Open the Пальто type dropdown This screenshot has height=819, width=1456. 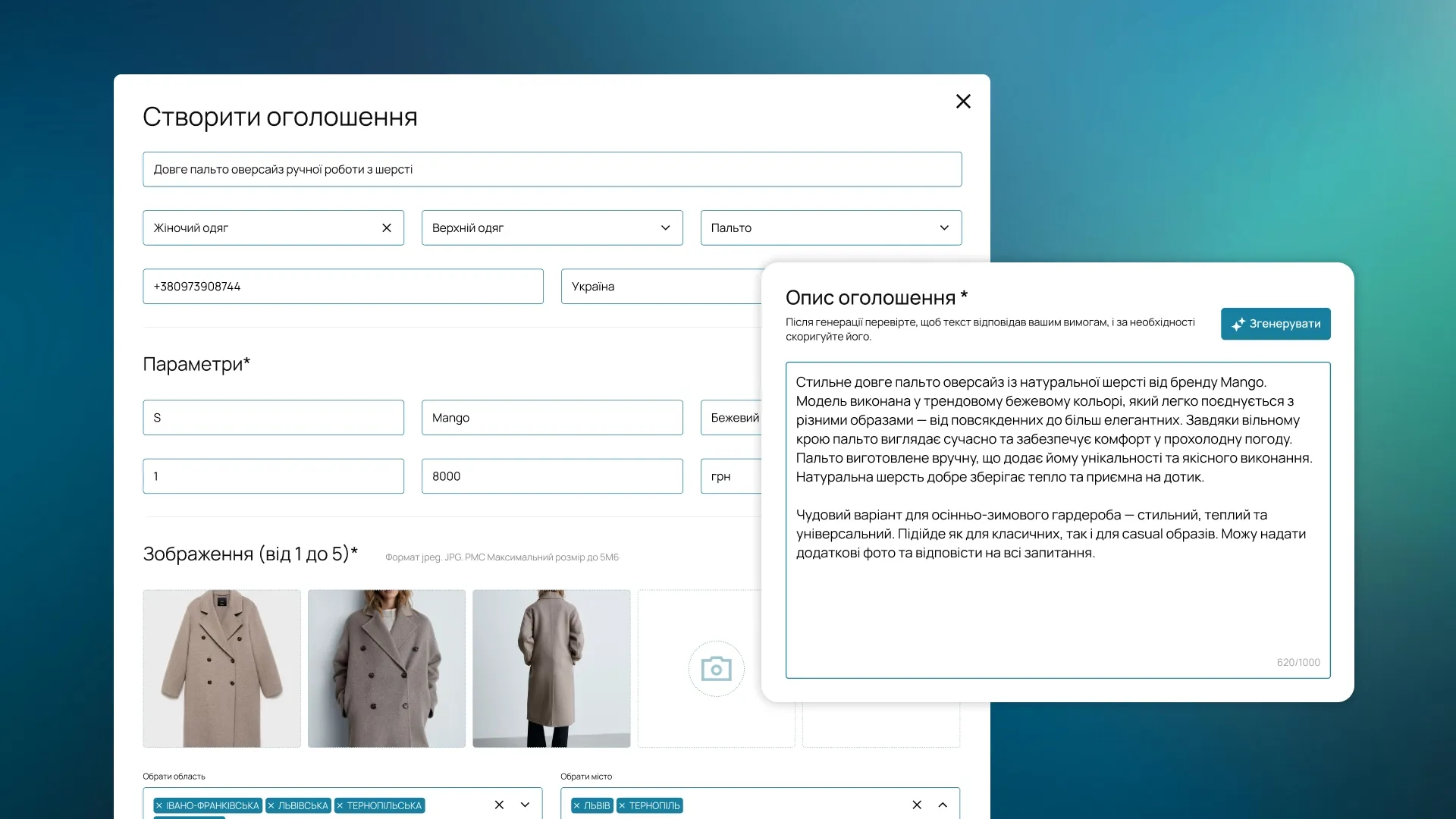(x=944, y=228)
